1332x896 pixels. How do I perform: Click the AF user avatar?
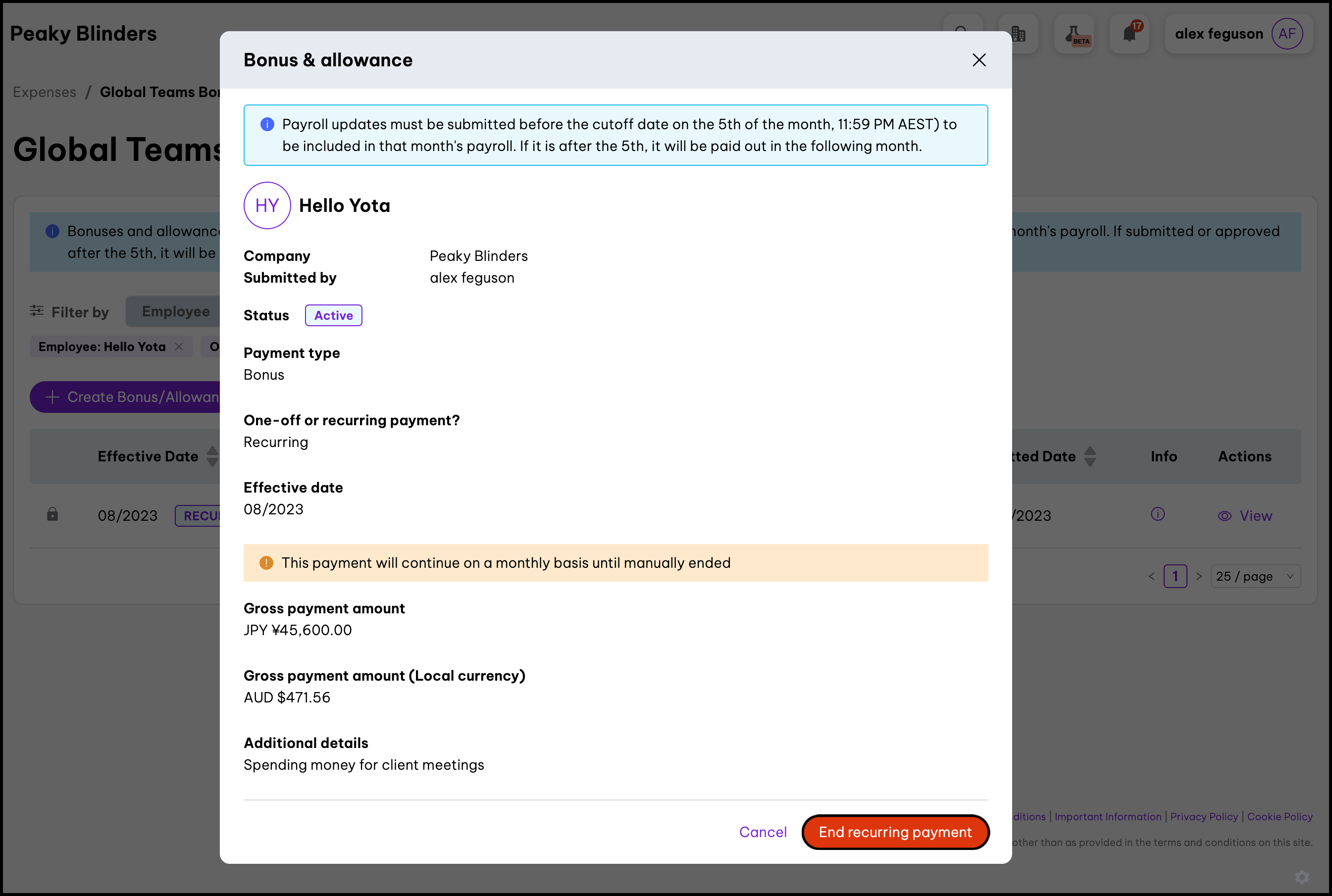tap(1287, 34)
